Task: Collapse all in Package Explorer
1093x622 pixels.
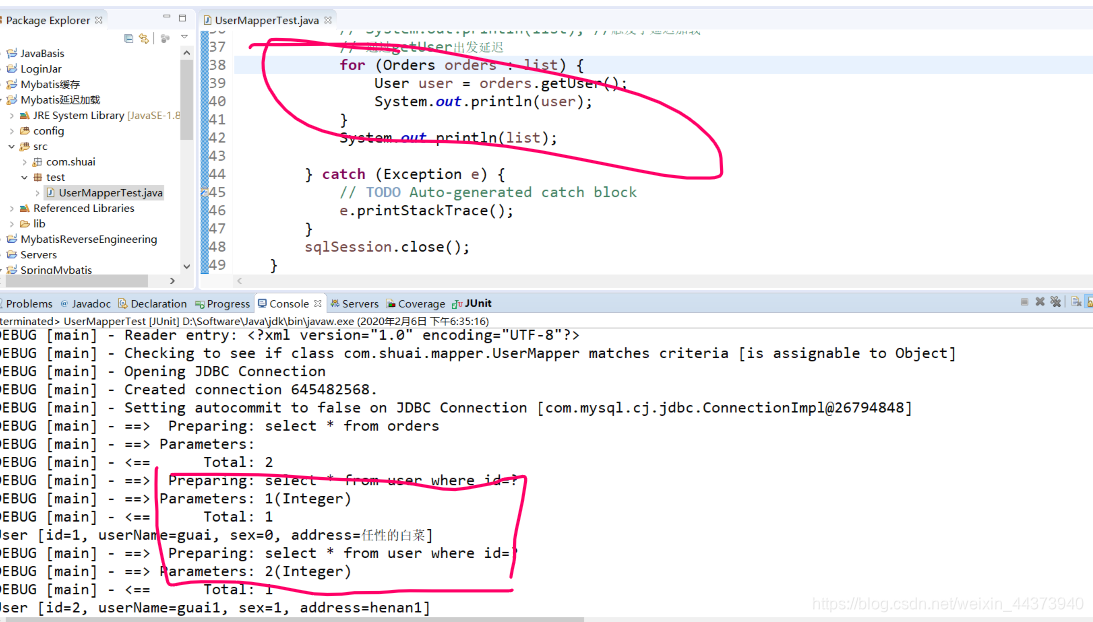Action: [128, 38]
